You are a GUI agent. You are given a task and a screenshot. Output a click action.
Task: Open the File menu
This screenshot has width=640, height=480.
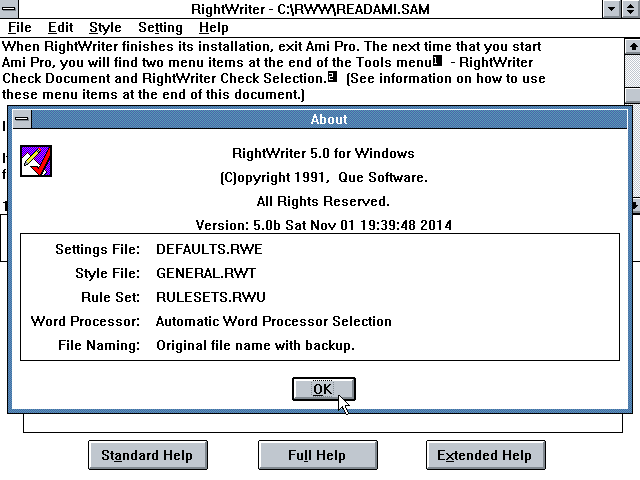click(20, 28)
